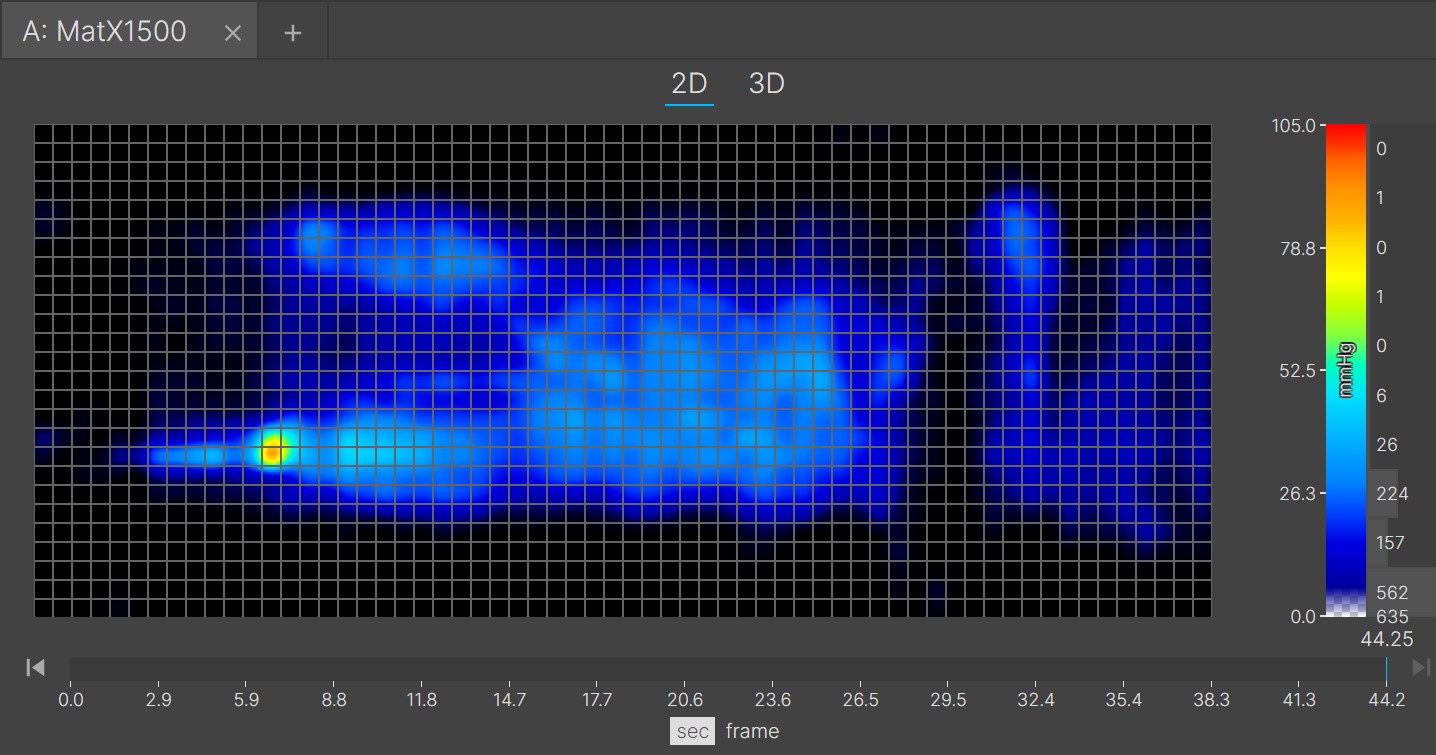Click the histogram bar labeled 224
1436x755 pixels.
[x=1383, y=493]
